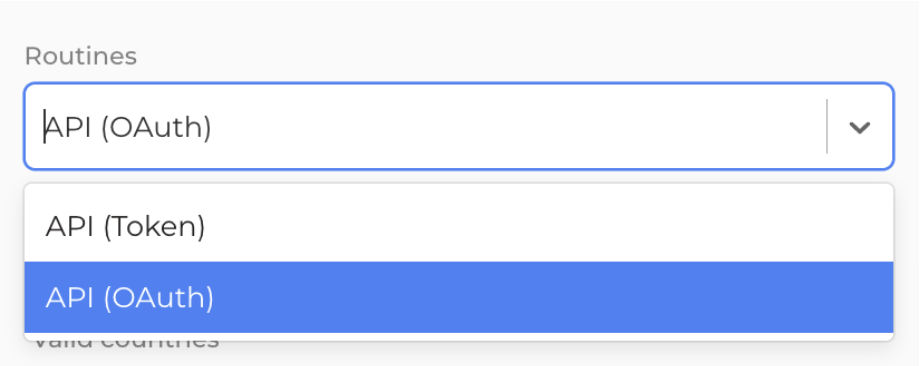Select the API (Token) option
Image resolution: width=922 pixels, height=366 pixels.
click(459, 227)
